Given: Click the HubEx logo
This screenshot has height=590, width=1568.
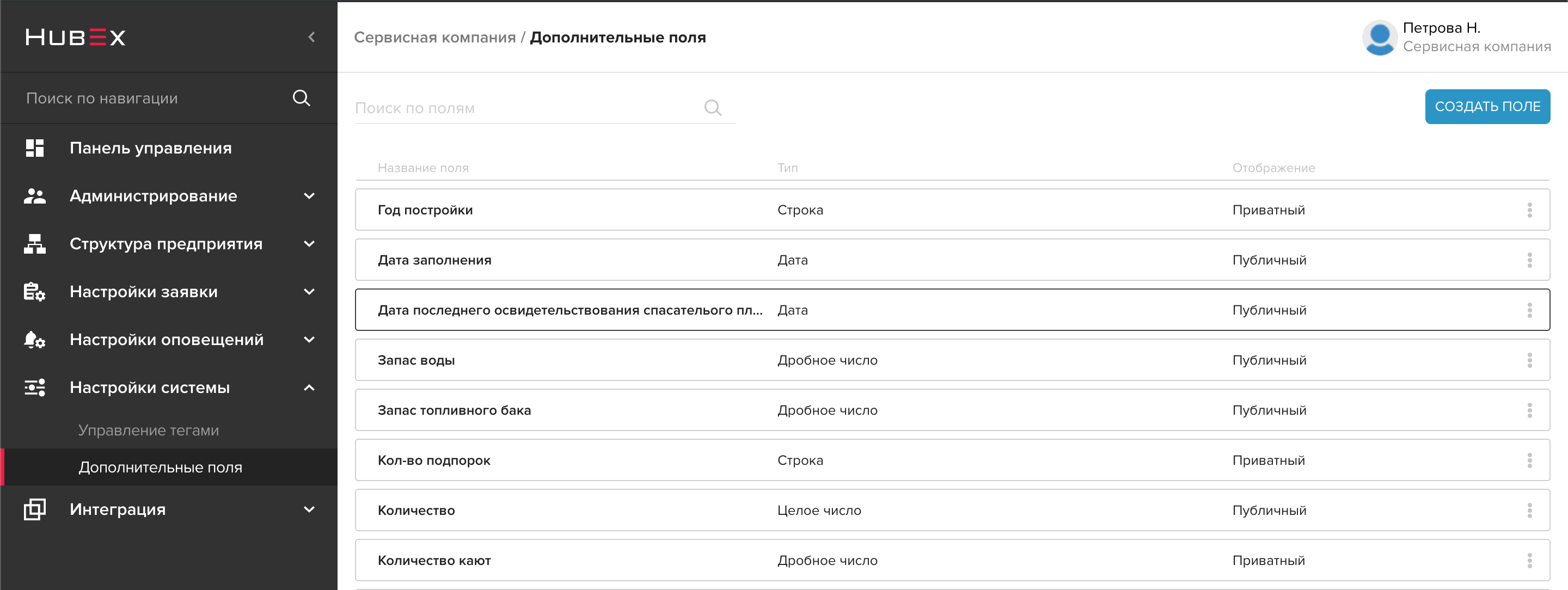Looking at the screenshot, I should click(76, 37).
